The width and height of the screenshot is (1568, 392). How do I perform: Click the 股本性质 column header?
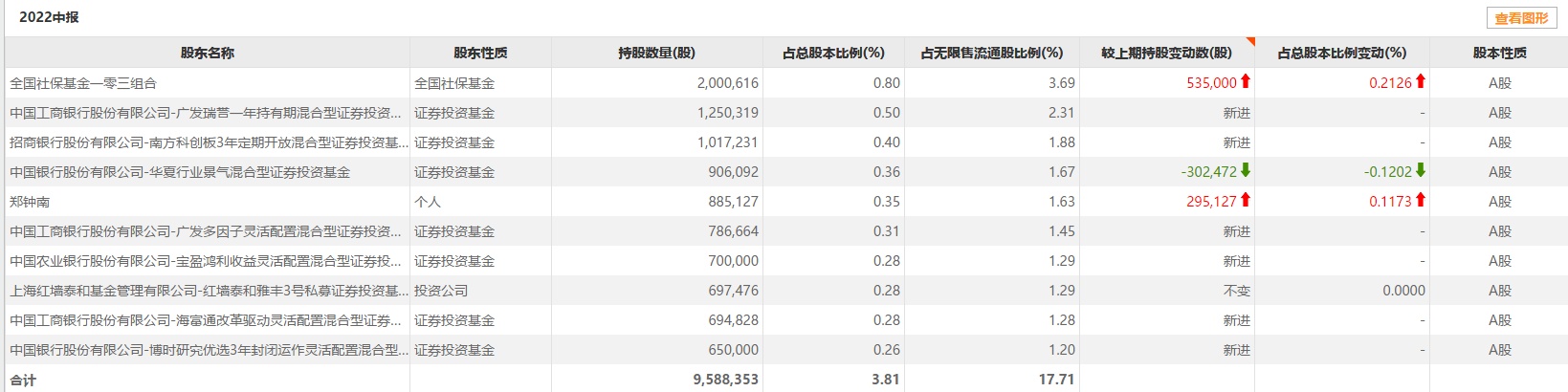click(1499, 54)
